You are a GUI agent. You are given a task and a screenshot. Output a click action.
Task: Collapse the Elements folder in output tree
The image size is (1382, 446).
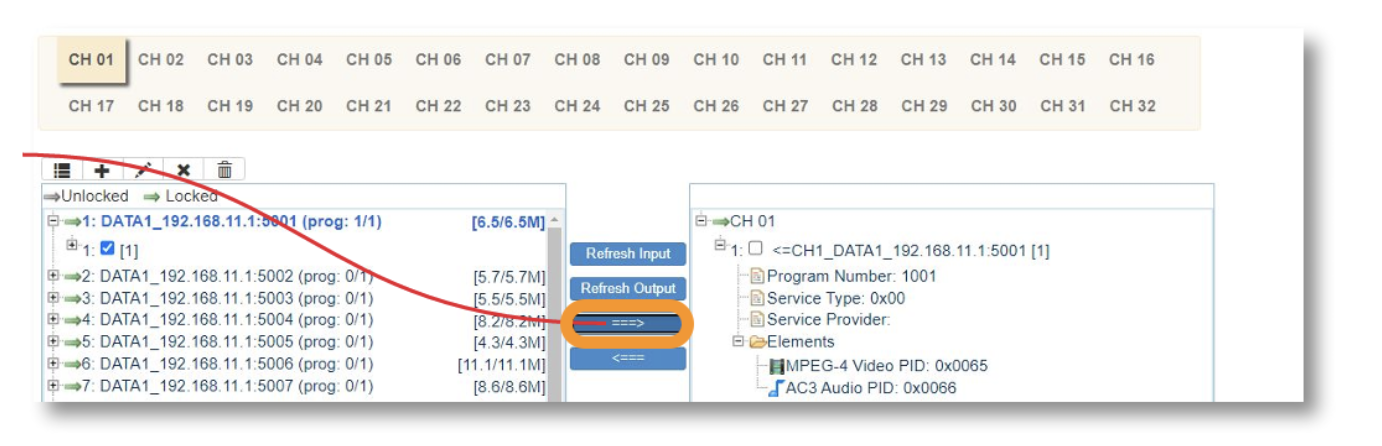pos(739,341)
